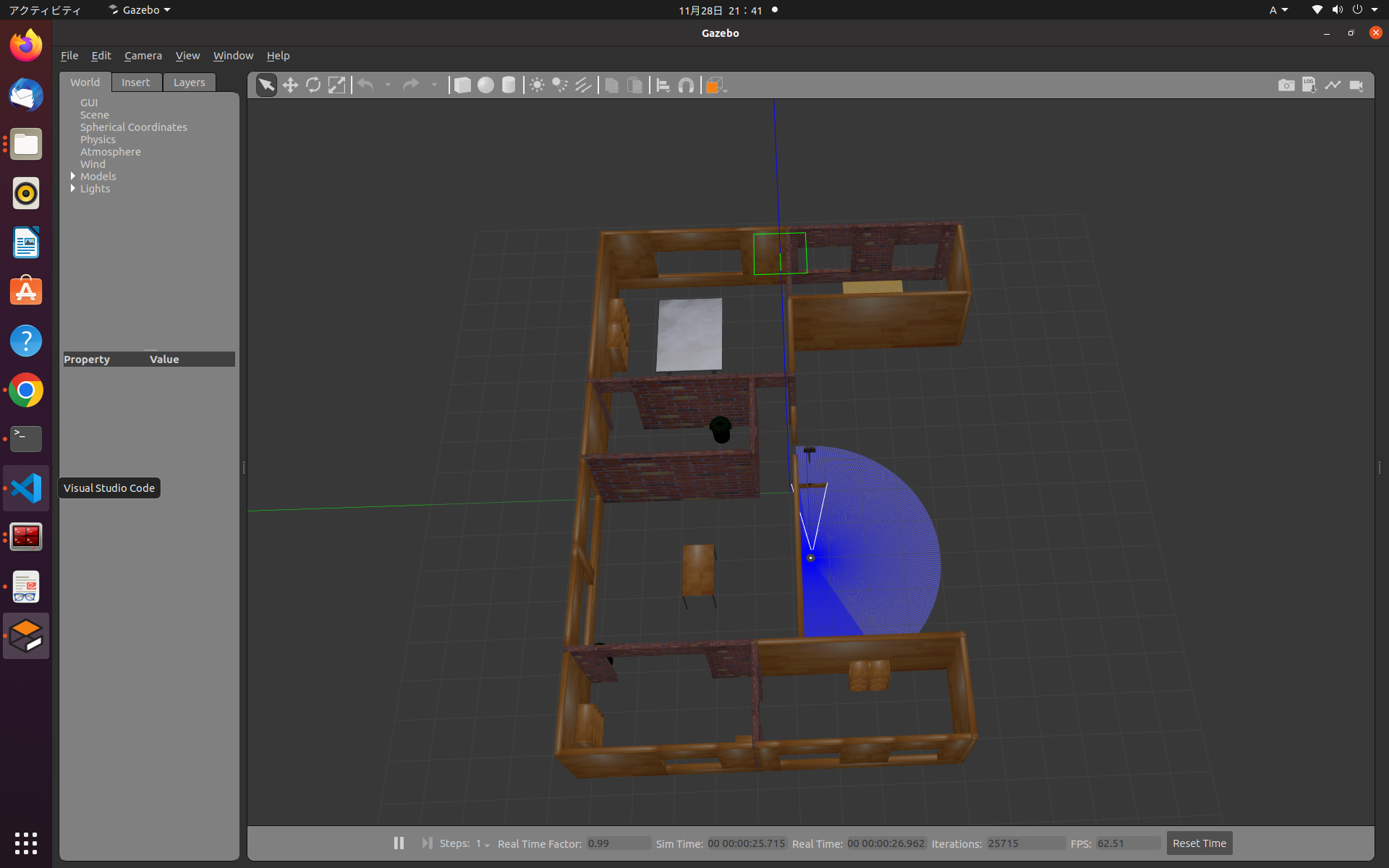This screenshot has height=868, width=1389.
Task: Click the Paste icon in toolbar
Action: click(x=634, y=85)
